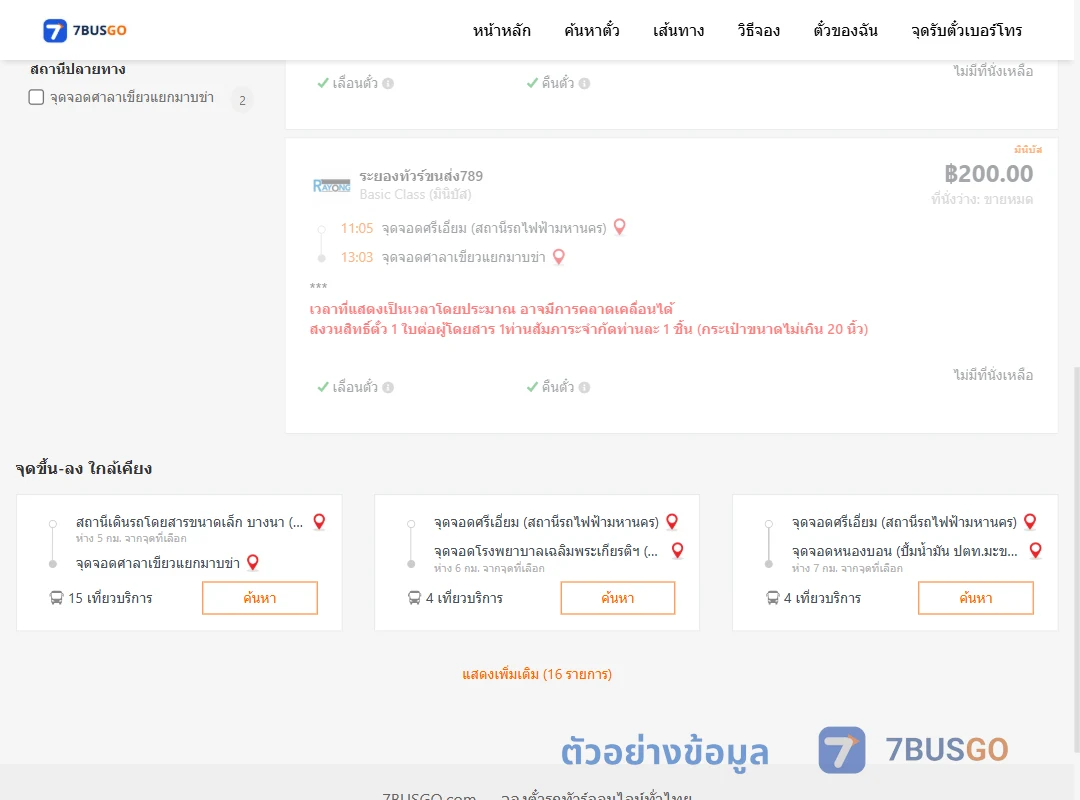This screenshot has height=800, width=1080.
Task: Click ค้นหา button in โรงพยาบาลเฉลิมพระเกียรติฯ card
Action: click(x=618, y=598)
